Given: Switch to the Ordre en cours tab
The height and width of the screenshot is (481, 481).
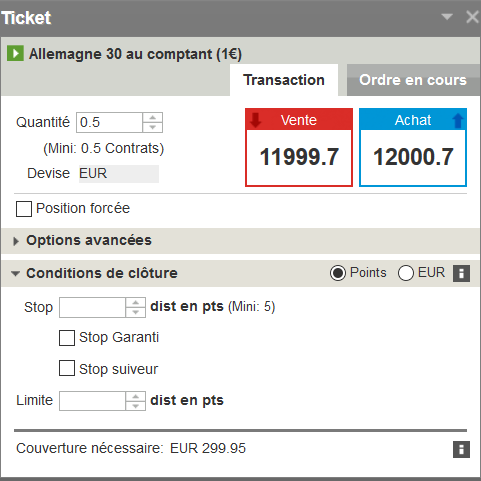Looking at the screenshot, I should pos(413,80).
